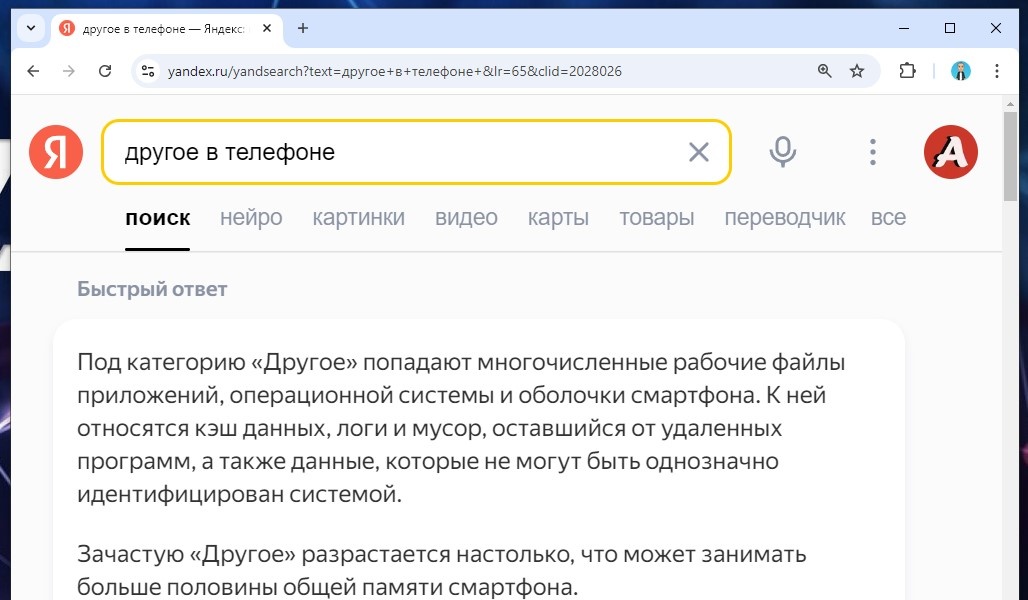Viewport: 1028px width, 600px height.
Task: Expand the все search categories menu
Action: (x=888, y=217)
